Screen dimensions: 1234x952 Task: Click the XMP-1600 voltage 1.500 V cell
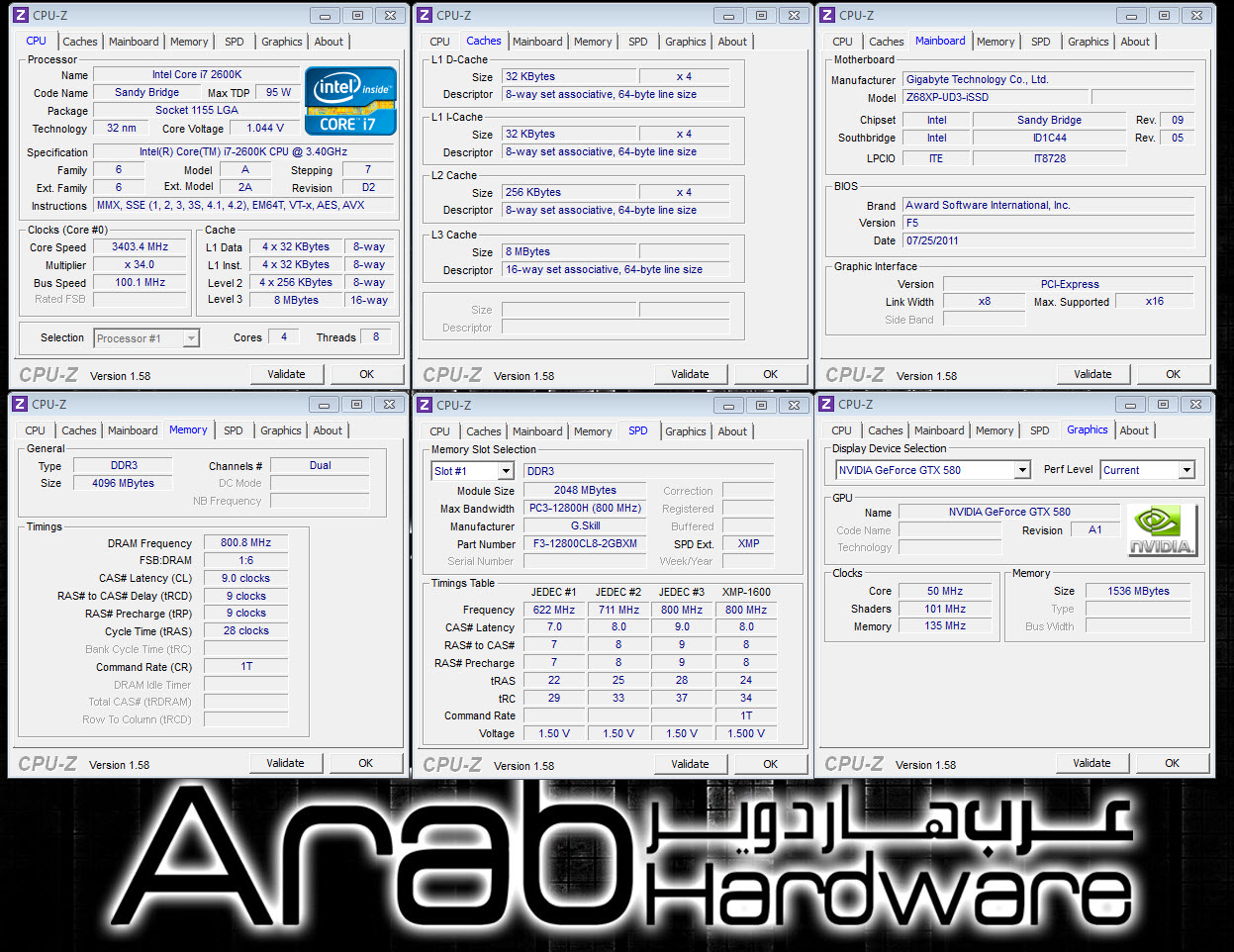(x=746, y=733)
